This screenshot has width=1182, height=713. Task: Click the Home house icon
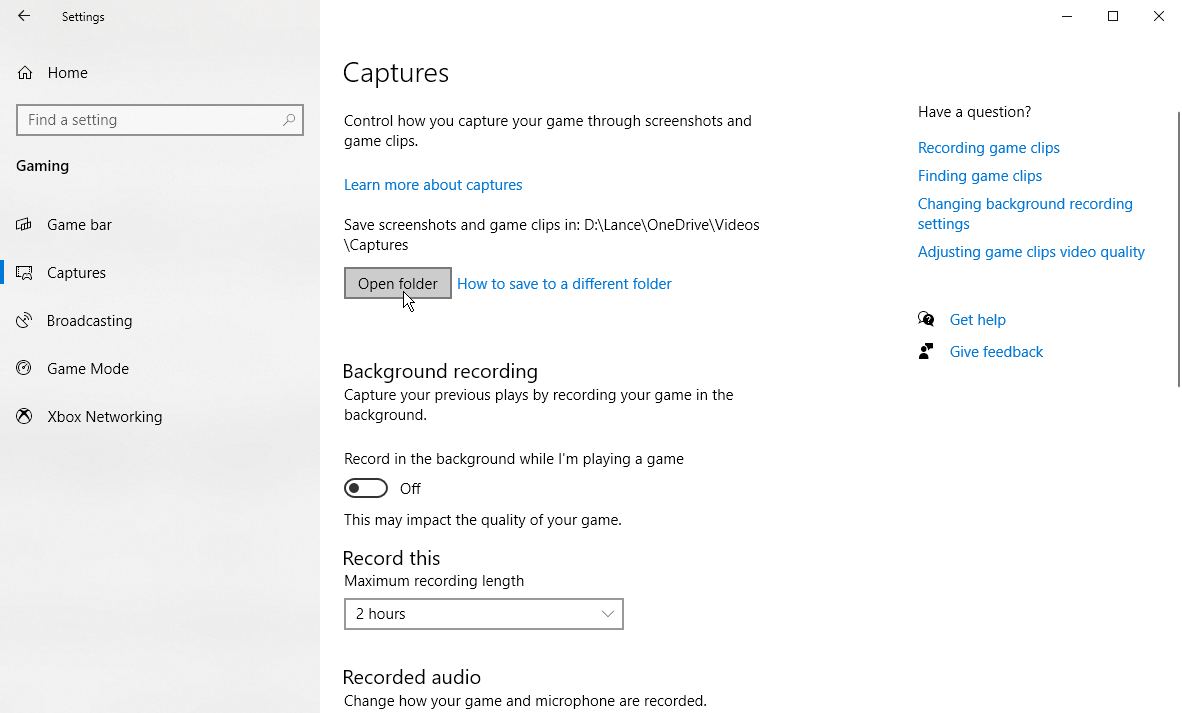click(23, 72)
